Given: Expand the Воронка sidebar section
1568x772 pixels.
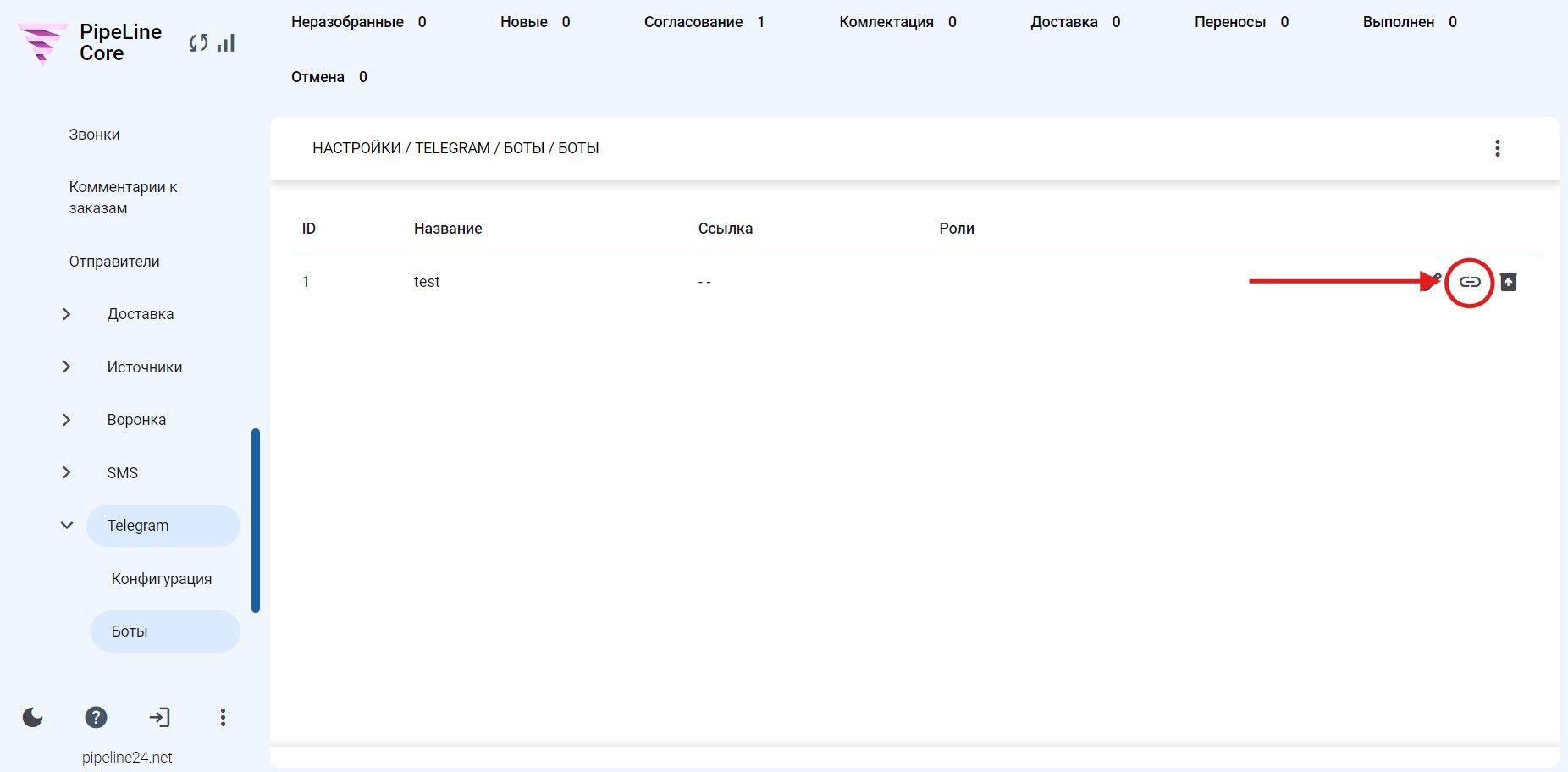Looking at the screenshot, I should pos(67,420).
